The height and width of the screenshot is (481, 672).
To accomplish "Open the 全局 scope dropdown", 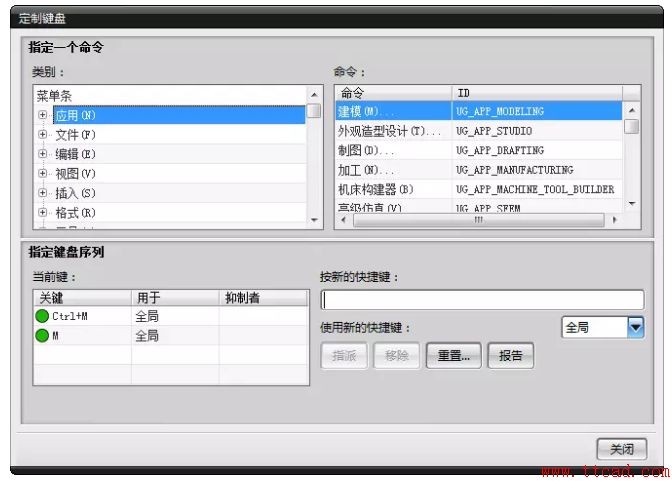I will point(635,327).
